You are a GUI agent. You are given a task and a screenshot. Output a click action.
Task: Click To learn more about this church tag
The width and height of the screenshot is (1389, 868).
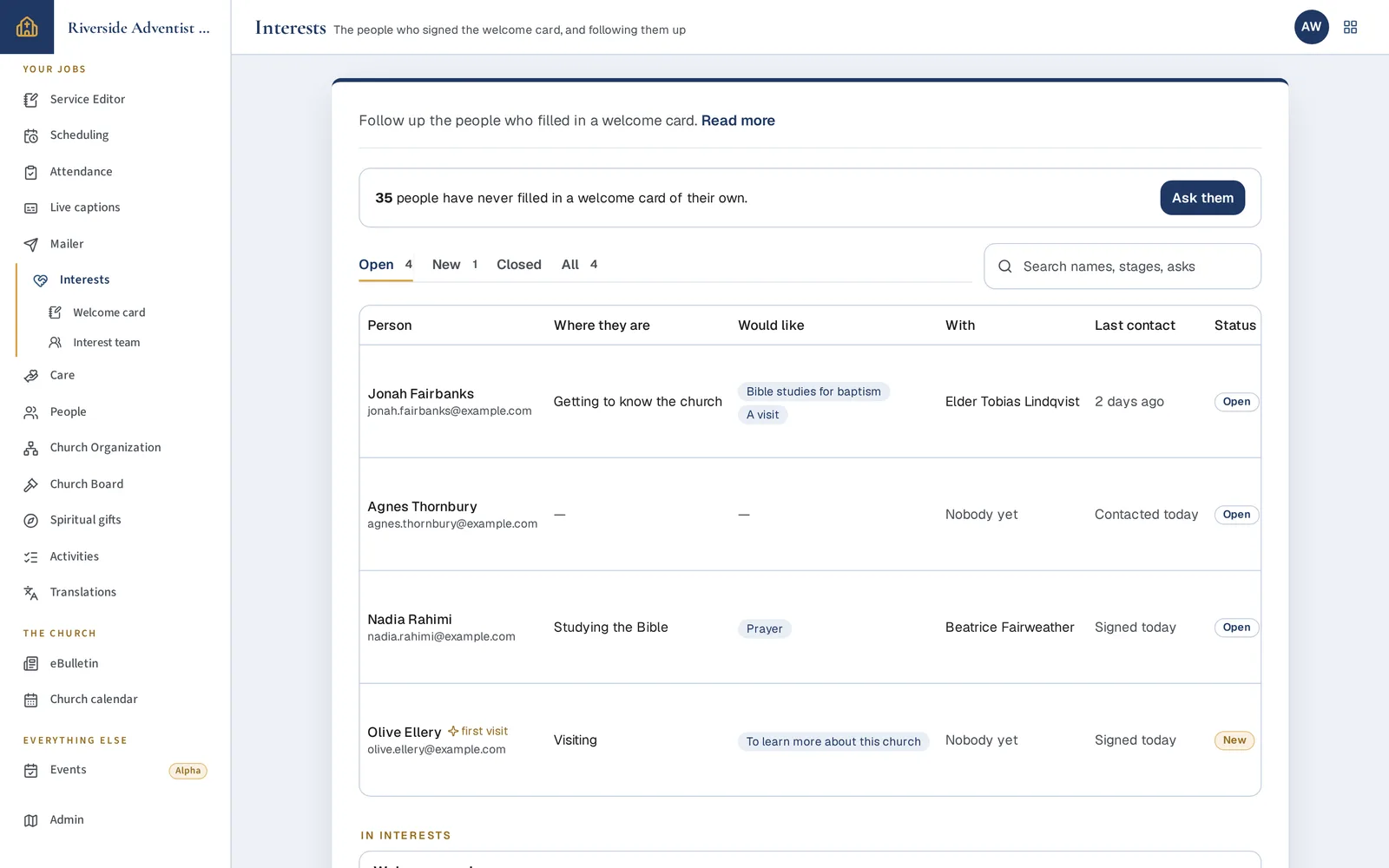pos(833,741)
